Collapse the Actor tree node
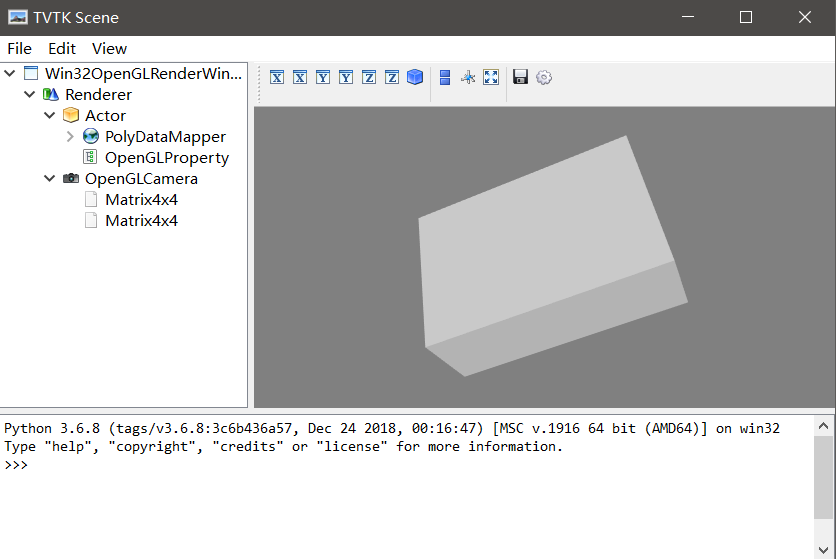Image resolution: width=836 pixels, height=559 pixels. click(50, 116)
